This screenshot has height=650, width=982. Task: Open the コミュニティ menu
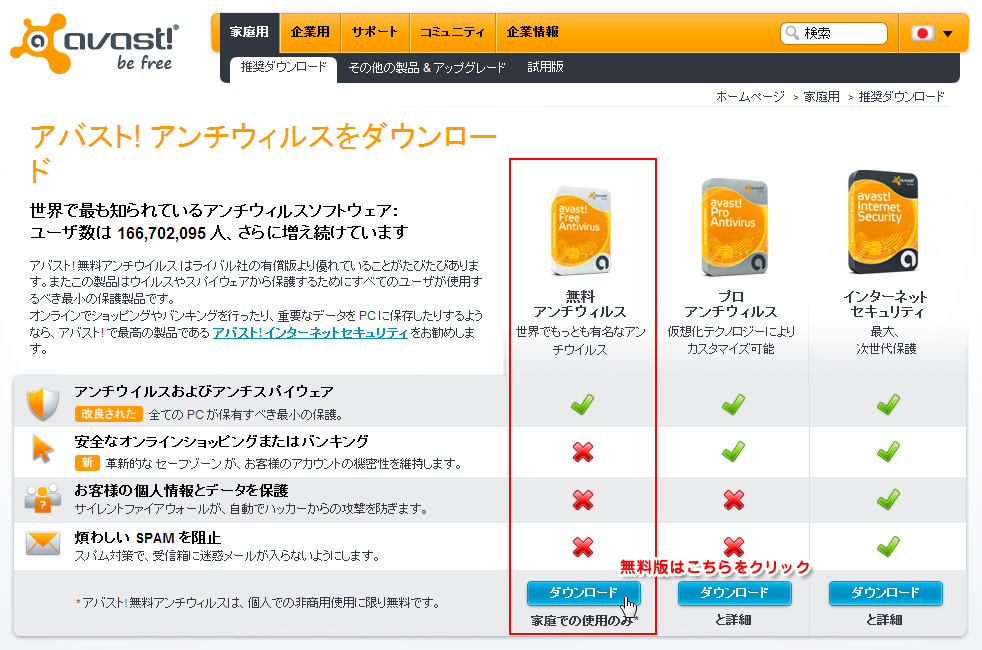[x=452, y=32]
